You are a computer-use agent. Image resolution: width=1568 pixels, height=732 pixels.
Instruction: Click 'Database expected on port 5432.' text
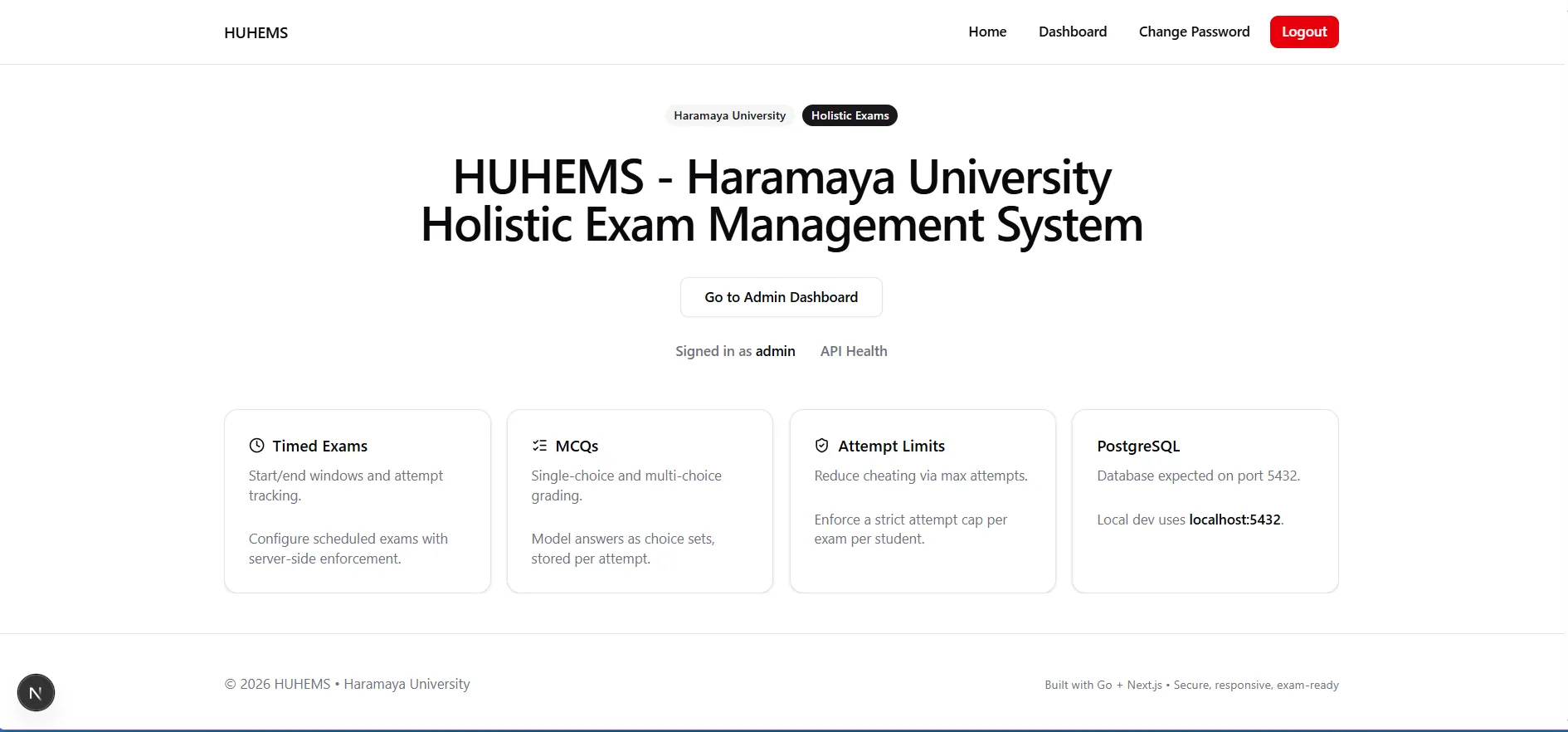[x=1199, y=476]
